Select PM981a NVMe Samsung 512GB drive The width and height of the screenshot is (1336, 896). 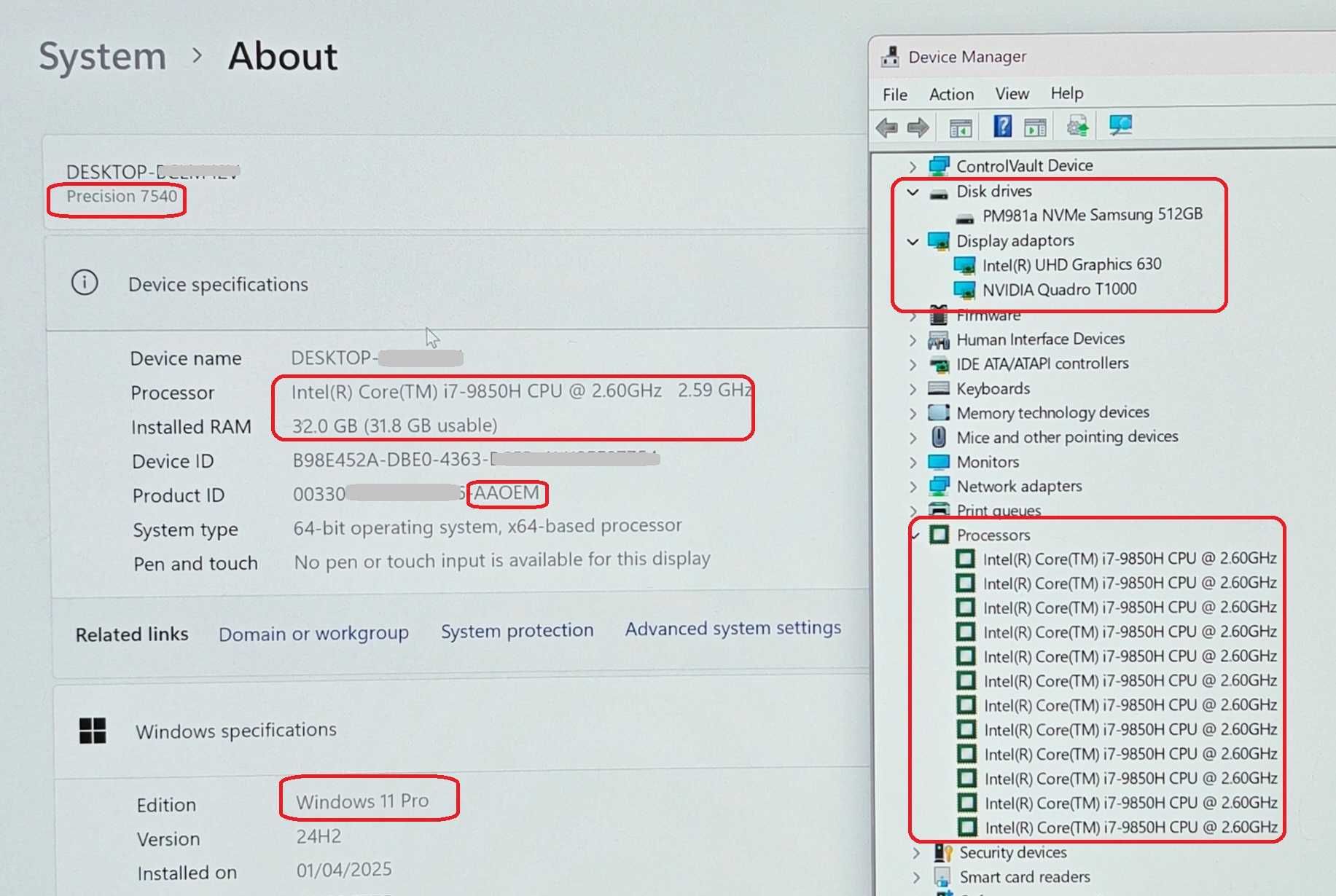click(x=1092, y=215)
